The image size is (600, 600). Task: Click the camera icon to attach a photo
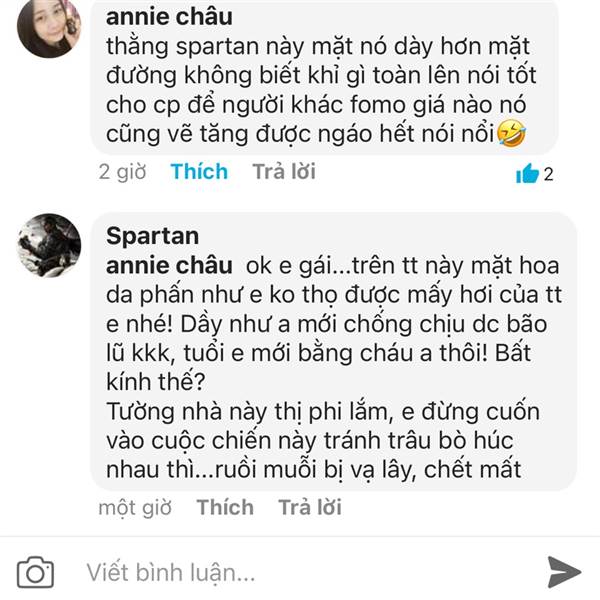pyautogui.click(x=36, y=572)
